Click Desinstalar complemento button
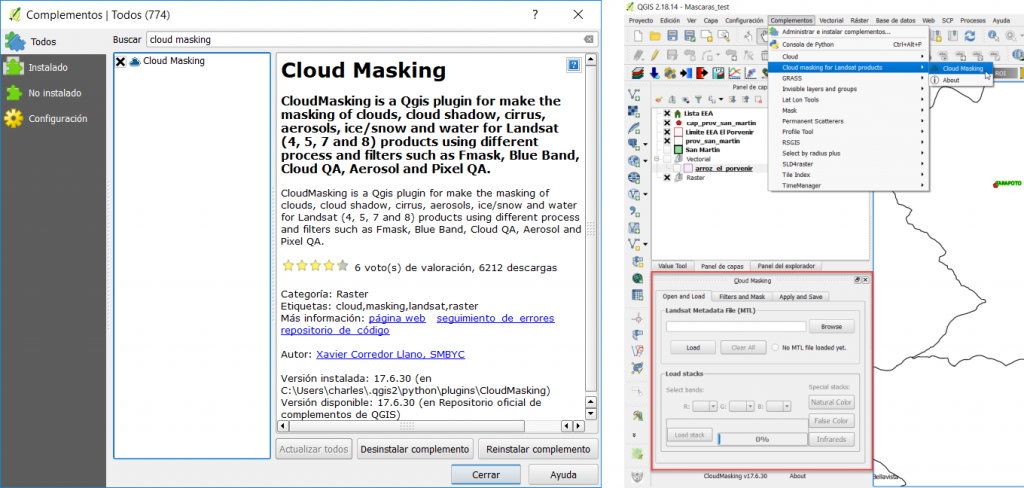 click(x=414, y=449)
